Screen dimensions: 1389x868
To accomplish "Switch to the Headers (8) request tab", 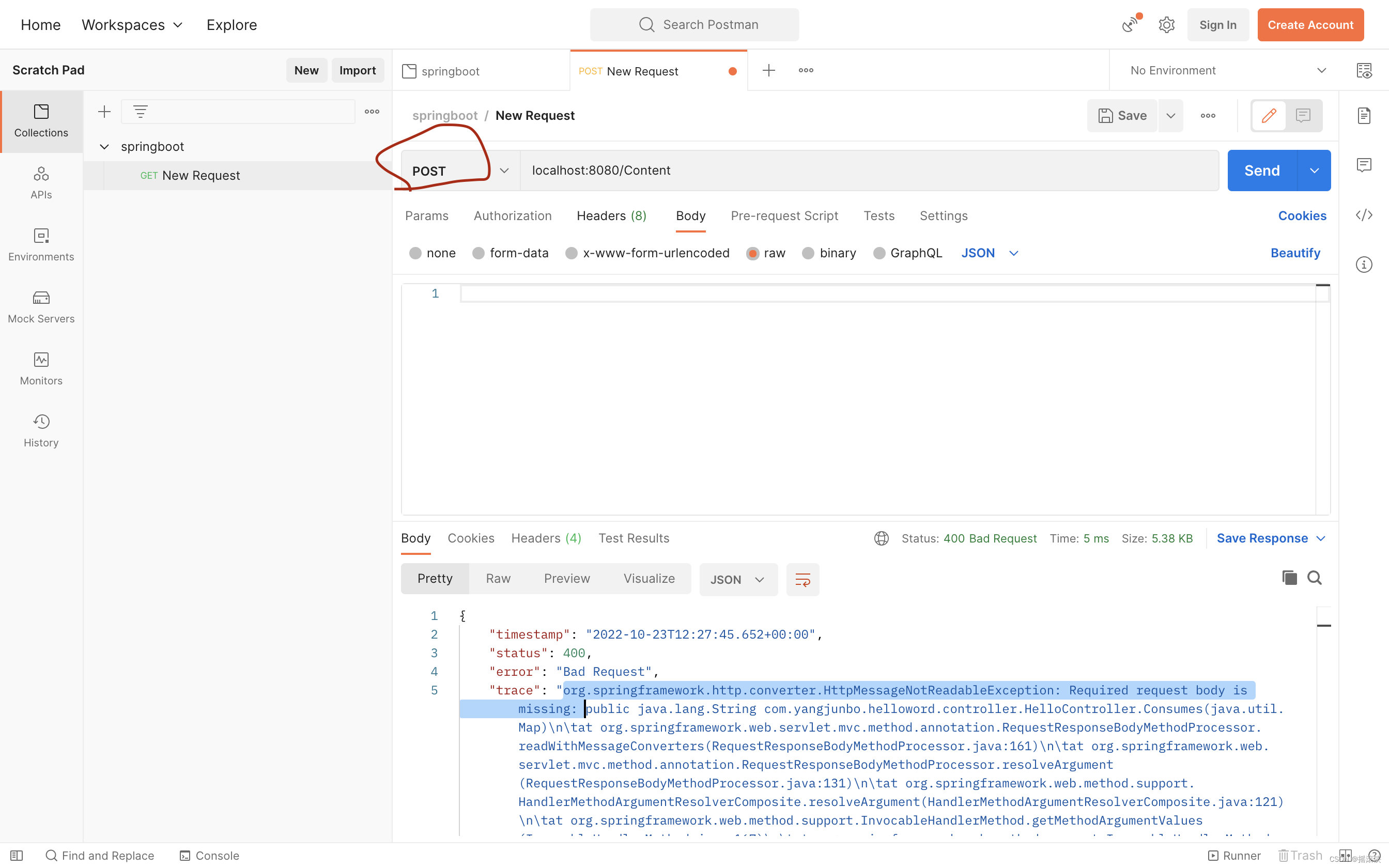I will point(611,216).
